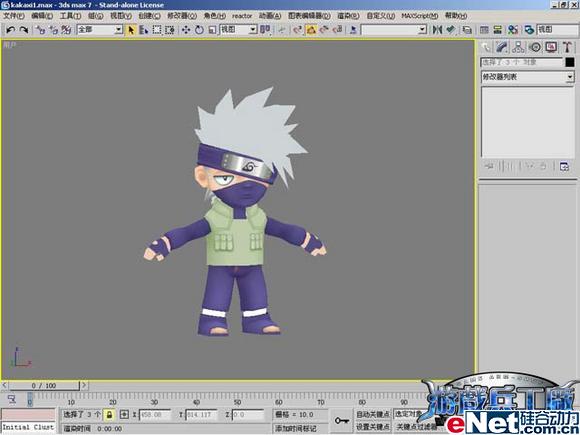Switch to the Create command panel tab
580x435 pixels.
(486, 47)
